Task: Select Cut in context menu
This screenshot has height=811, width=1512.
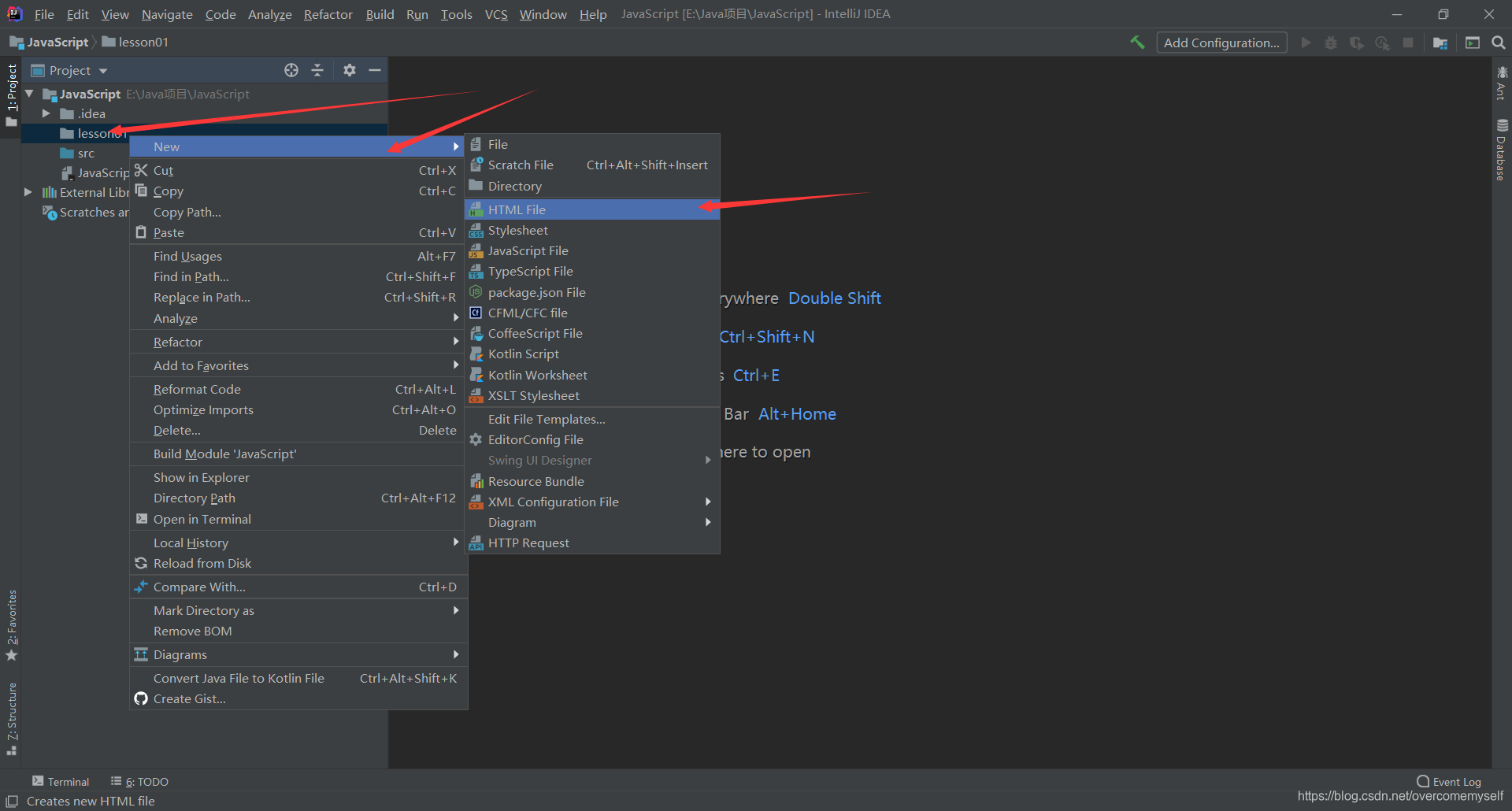Action: pos(298,170)
